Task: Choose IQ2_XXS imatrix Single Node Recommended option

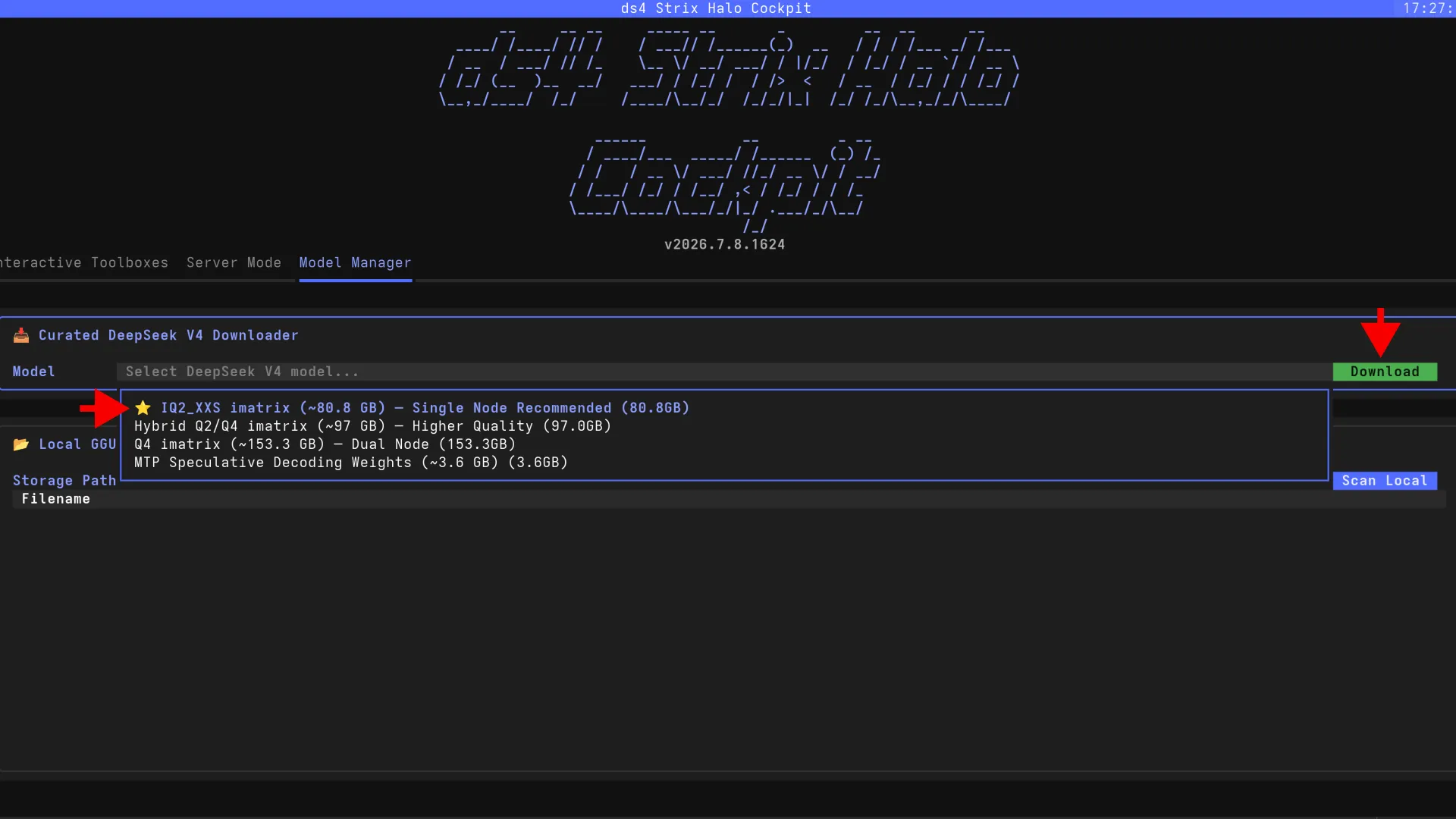Action: (x=724, y=408)
